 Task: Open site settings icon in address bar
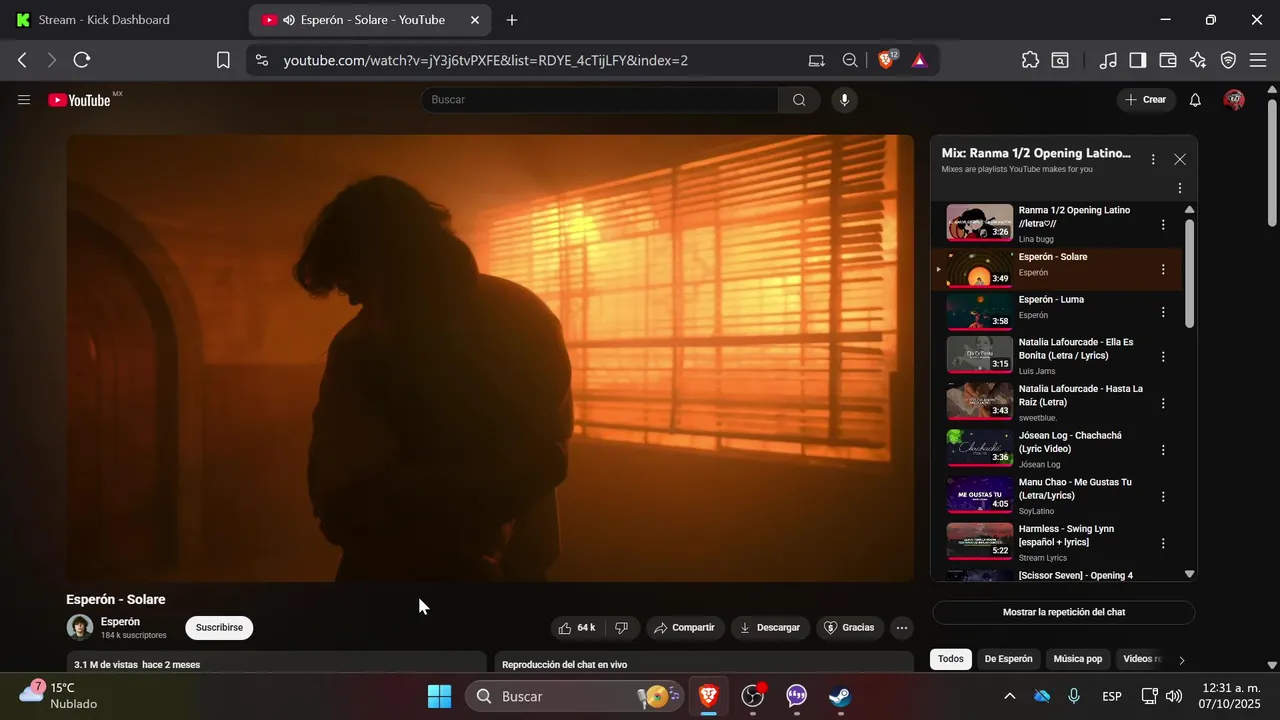262,60
